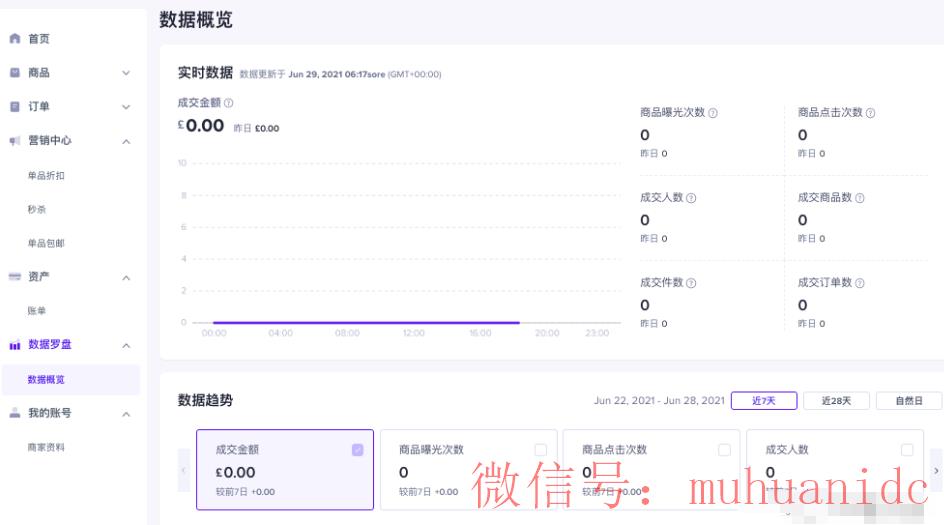The width and height of the screenshot is (944, 525).
Task: Go to 首页 in the sidebar
Action: pyautogui.click(x=39, y=39)
